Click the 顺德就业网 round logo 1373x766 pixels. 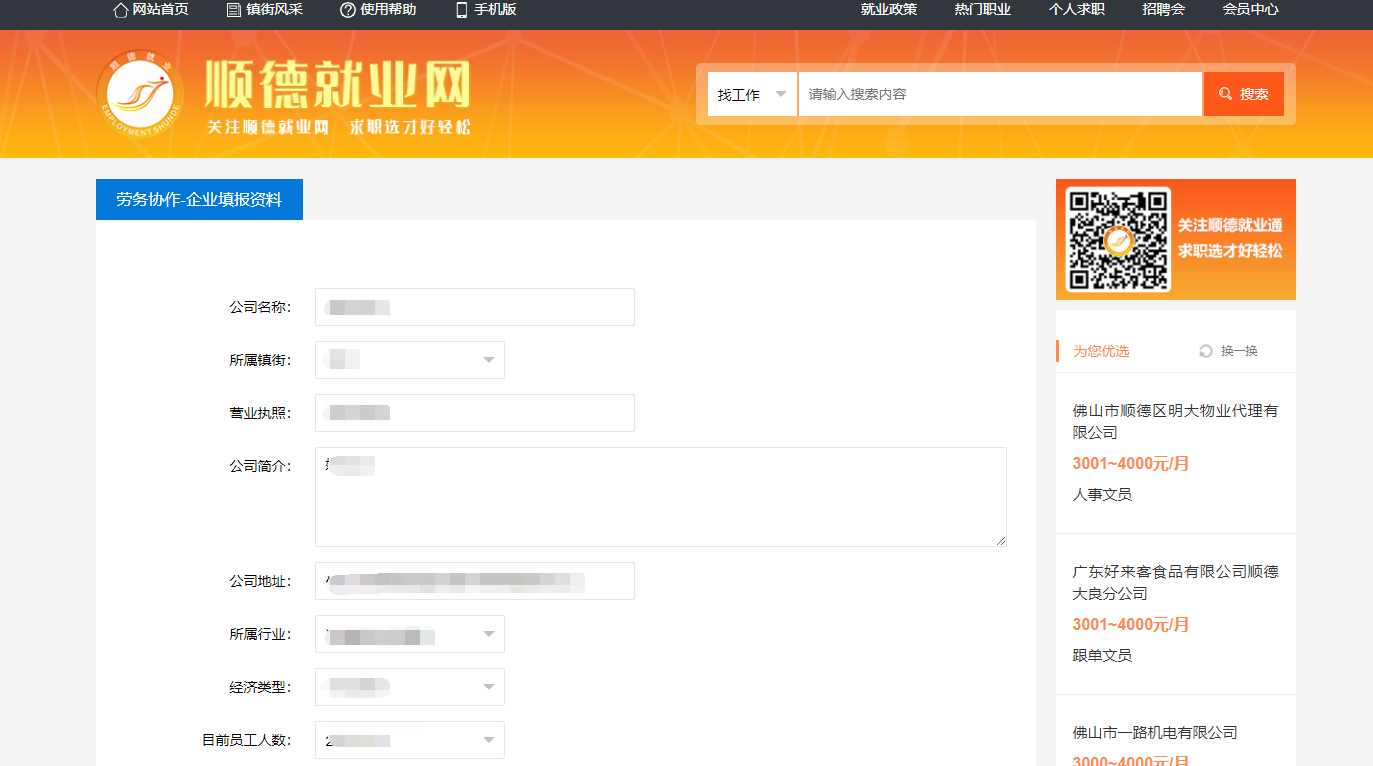coord(140,95)
